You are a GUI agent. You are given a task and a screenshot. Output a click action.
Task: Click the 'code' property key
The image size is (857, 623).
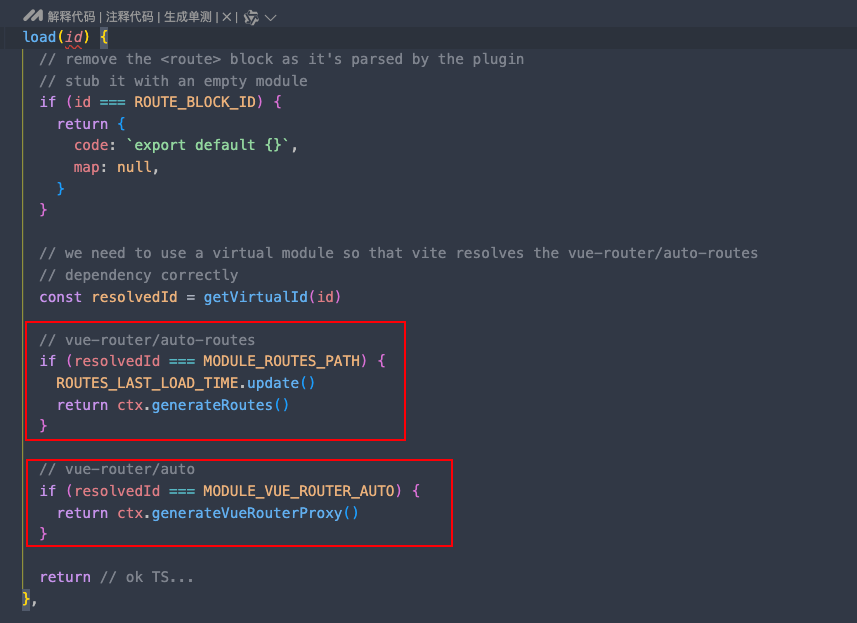[x=91, y=145]
